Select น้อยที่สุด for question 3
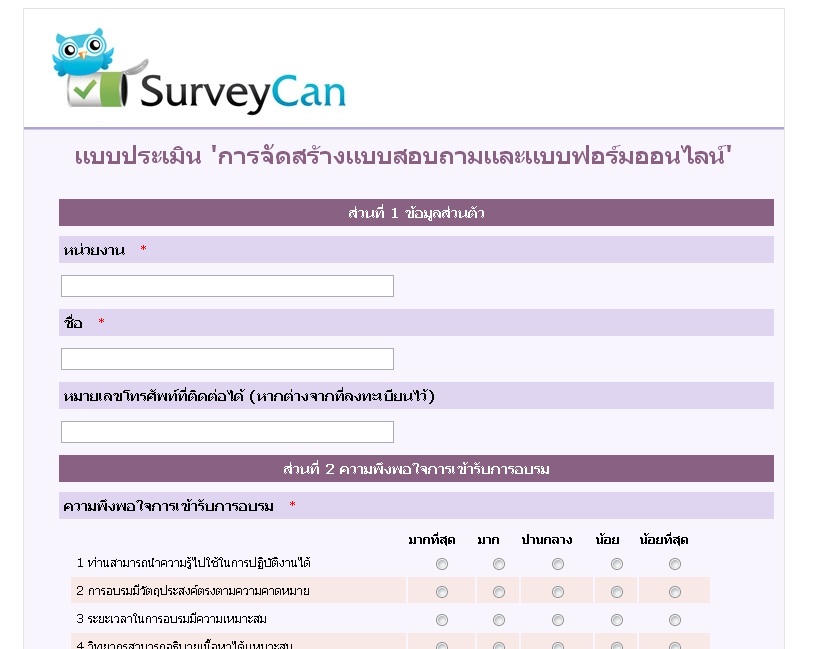Viewport: 814px width, 649px height. (x=675, y=620)
